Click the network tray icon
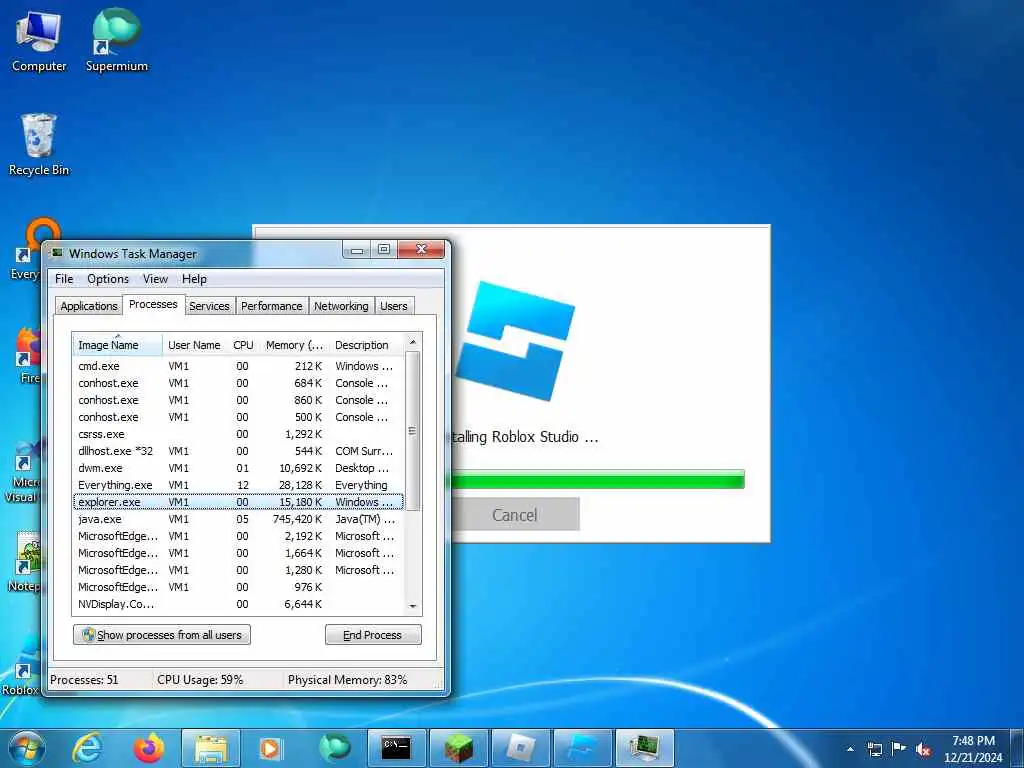This screenshot has height=768, width=1024. click(x=874, y=749)
